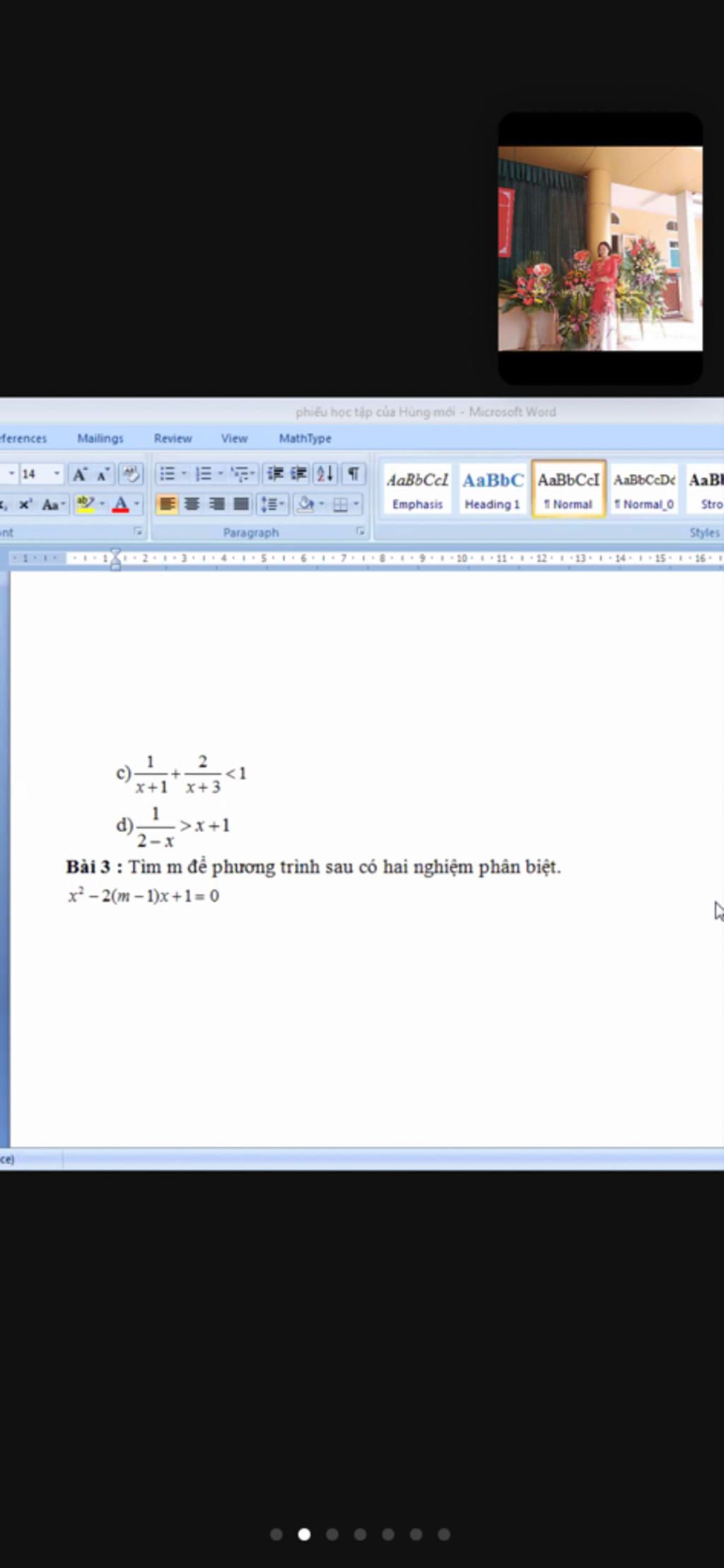Toggle Show/Hide paragraph marks
This screenshot has height=1568, width=724.
354,474
